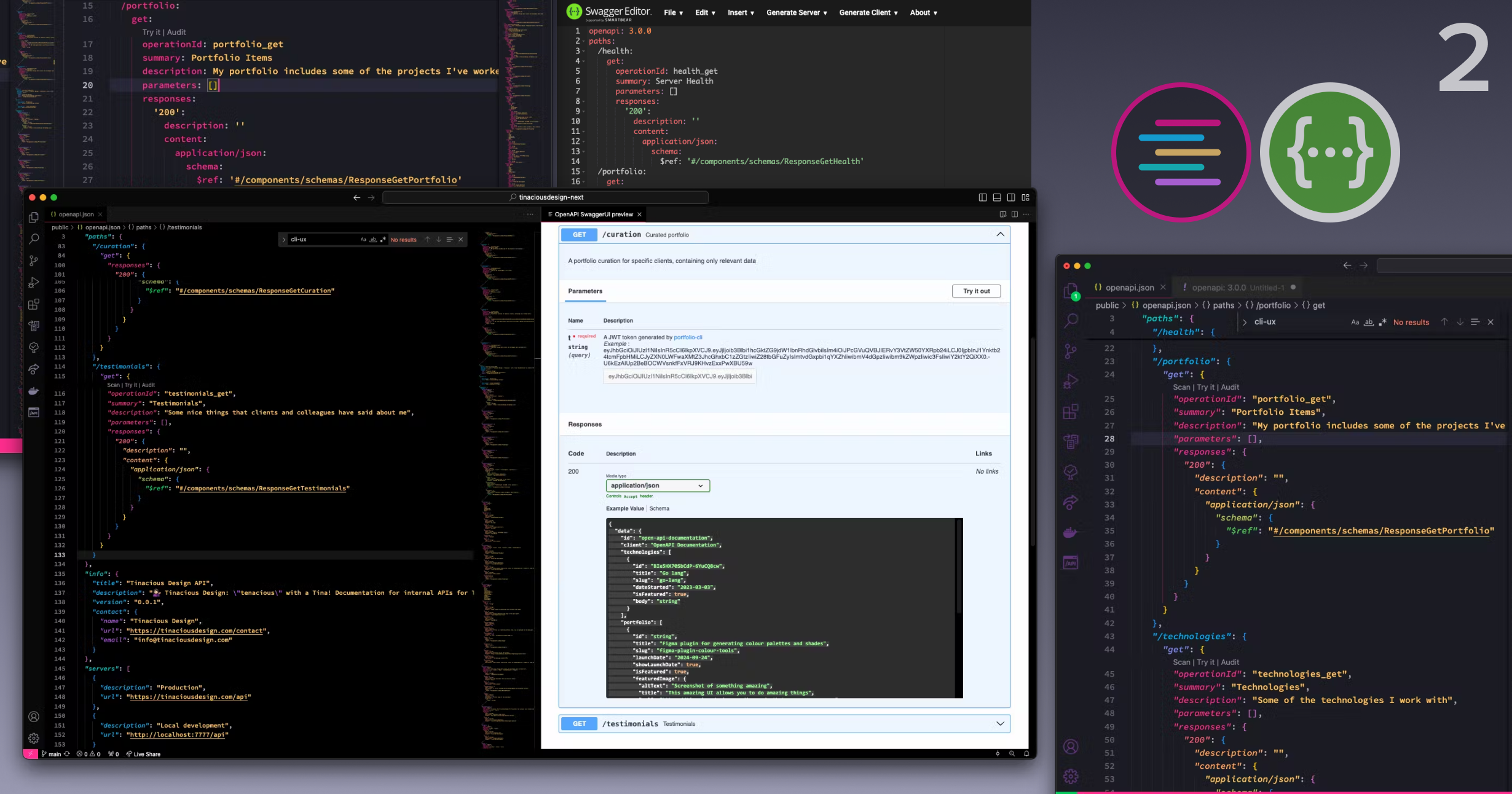
Task: Toggle secondary side bar layout icon in title bar
Action: click(x=1011, y=197)
